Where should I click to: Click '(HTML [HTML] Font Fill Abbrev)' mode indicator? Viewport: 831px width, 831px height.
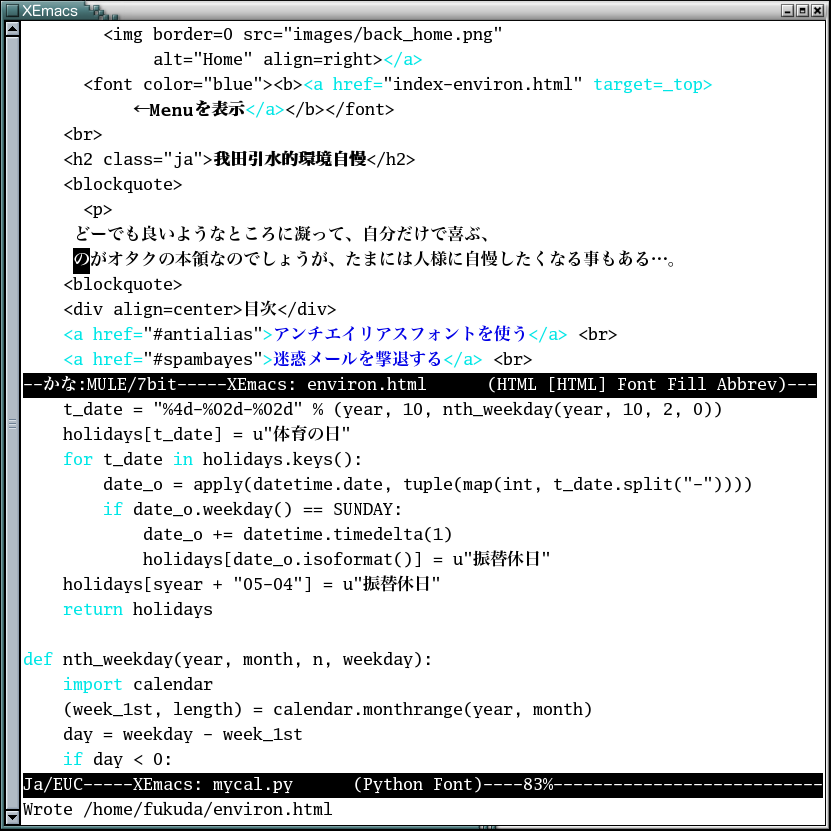[x=636, y=384]
